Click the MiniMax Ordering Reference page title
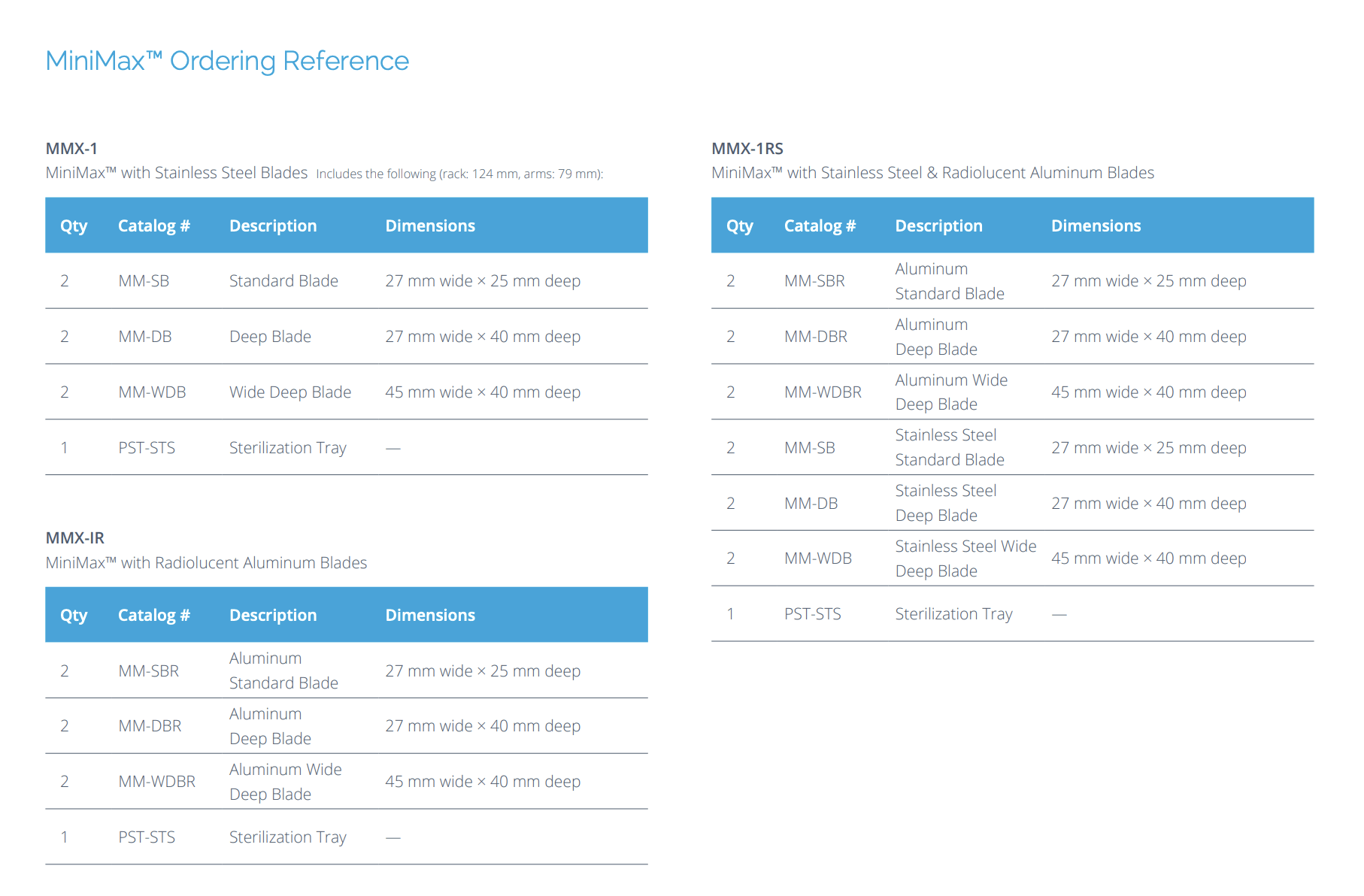 227,61
